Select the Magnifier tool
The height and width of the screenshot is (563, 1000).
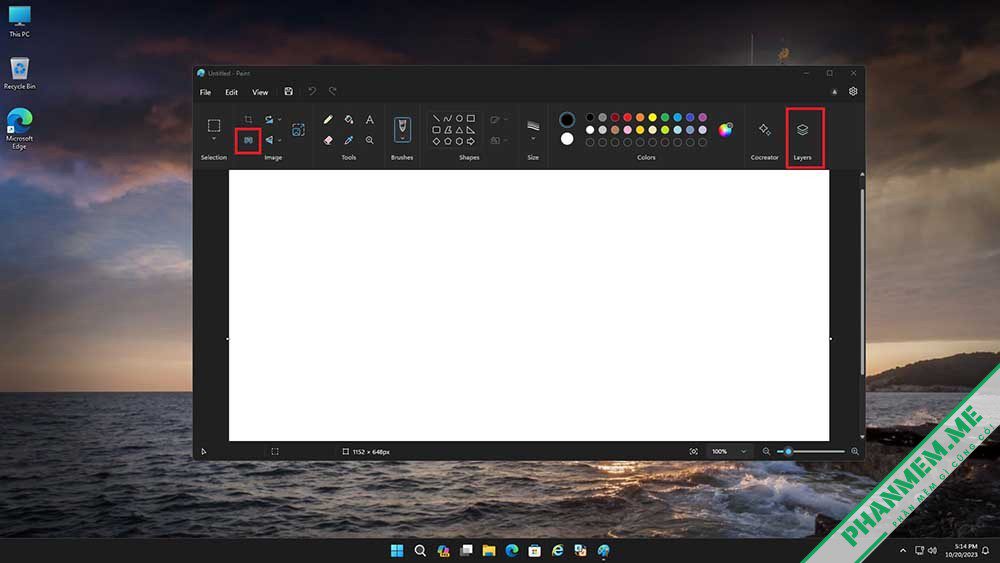[369, 140]
